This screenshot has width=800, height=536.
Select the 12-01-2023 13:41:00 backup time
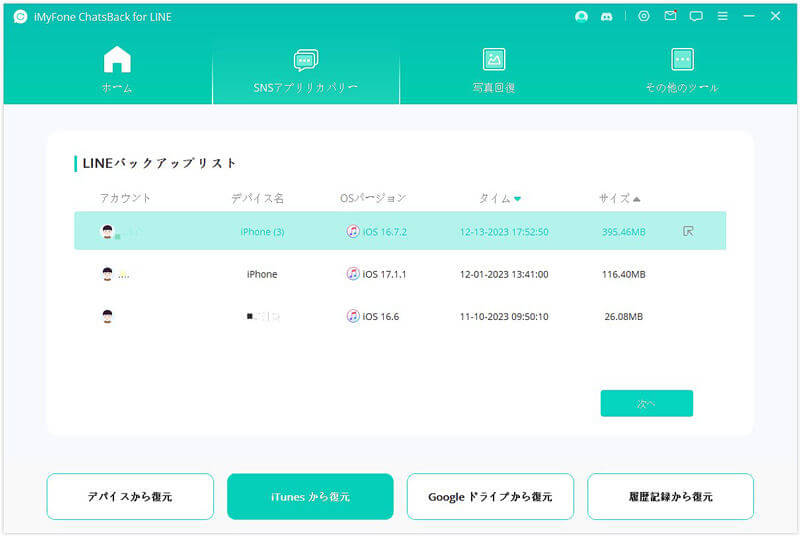(x=504, y=274)
